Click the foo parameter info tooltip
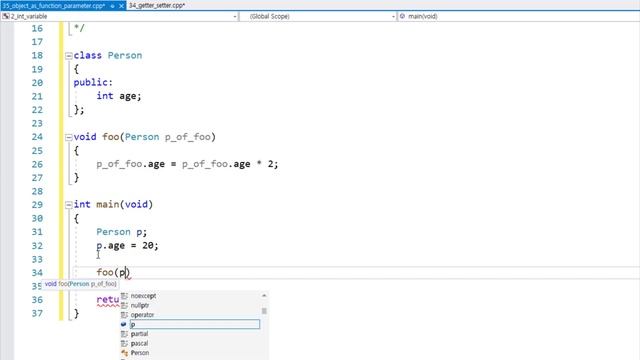 point(81,284)
